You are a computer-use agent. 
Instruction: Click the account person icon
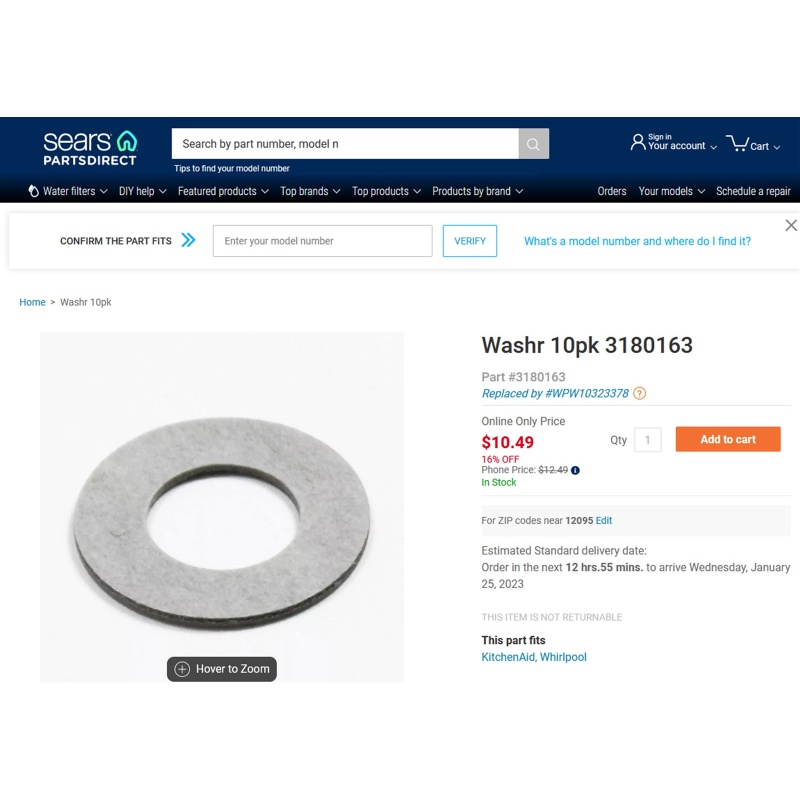[x=637, y=142]
